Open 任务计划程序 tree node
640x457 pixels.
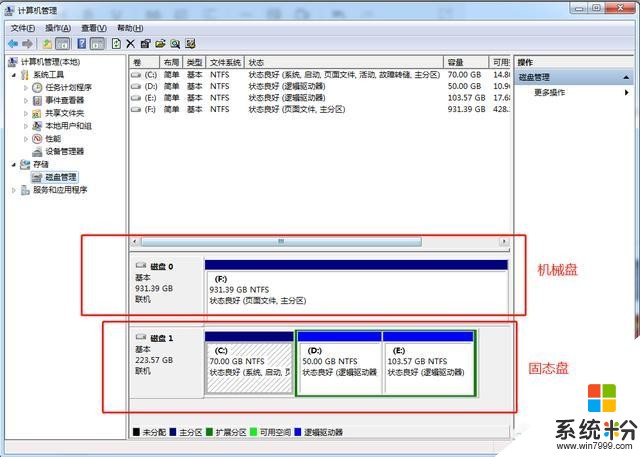tap(68, 87)
